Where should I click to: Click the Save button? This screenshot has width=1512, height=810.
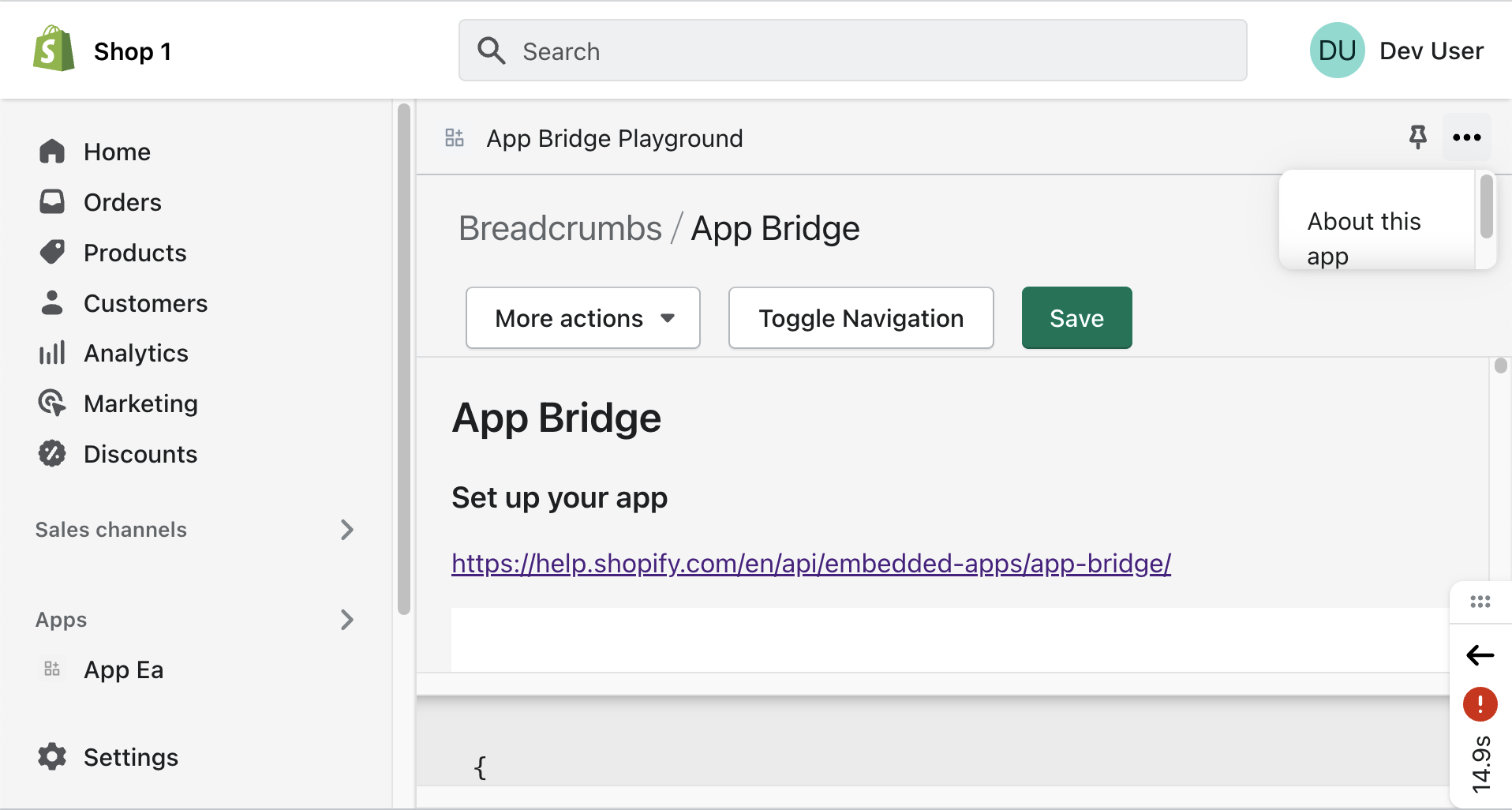coord(1076,317)
